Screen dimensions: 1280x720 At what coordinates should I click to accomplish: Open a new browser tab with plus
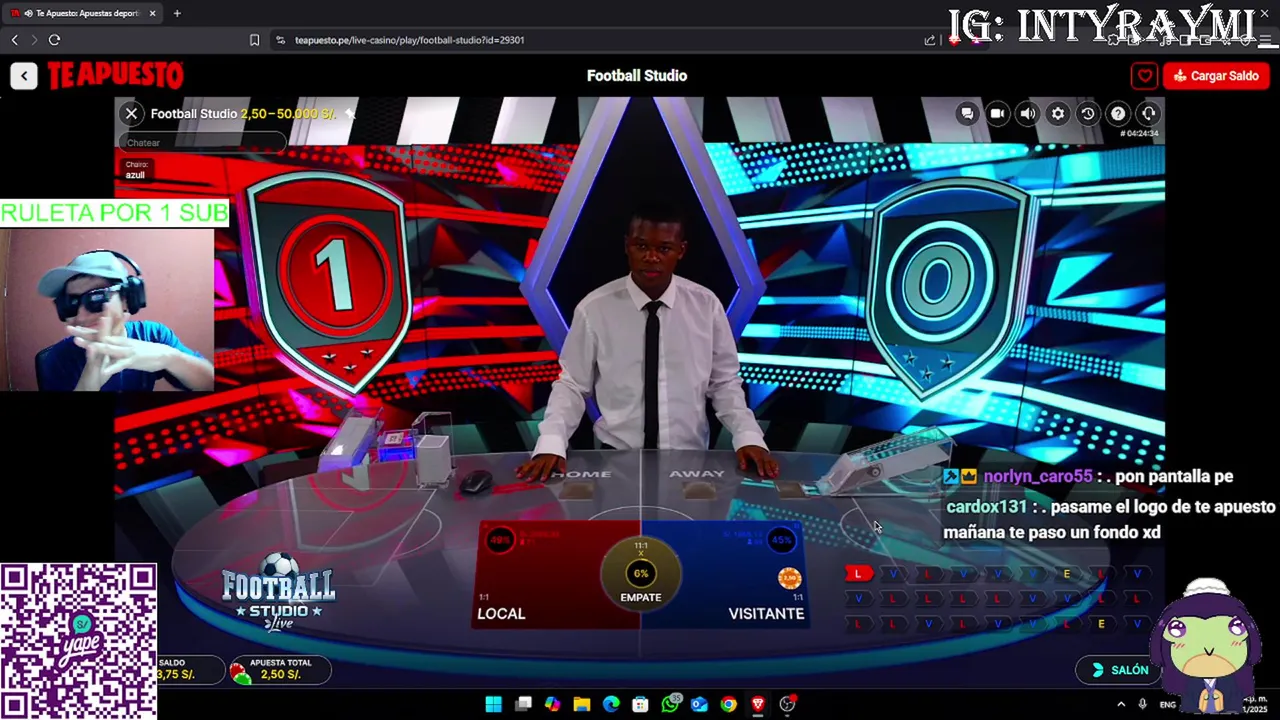(x=177, y=13)
